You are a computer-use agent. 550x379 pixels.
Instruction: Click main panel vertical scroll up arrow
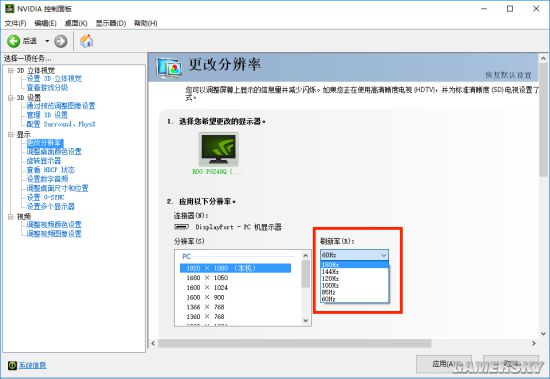pos(543,58)
